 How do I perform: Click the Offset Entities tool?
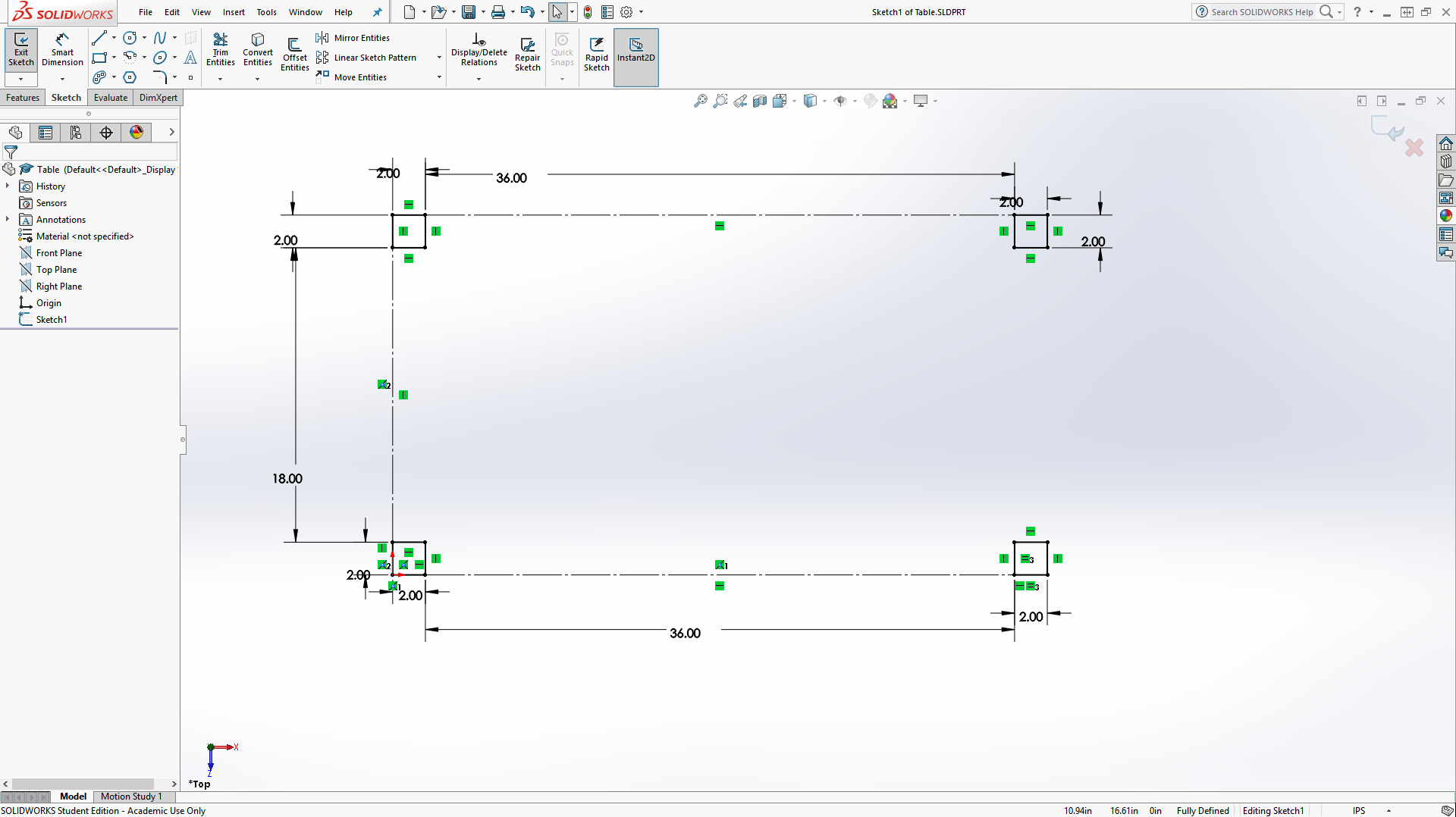(x=294, y=55)
